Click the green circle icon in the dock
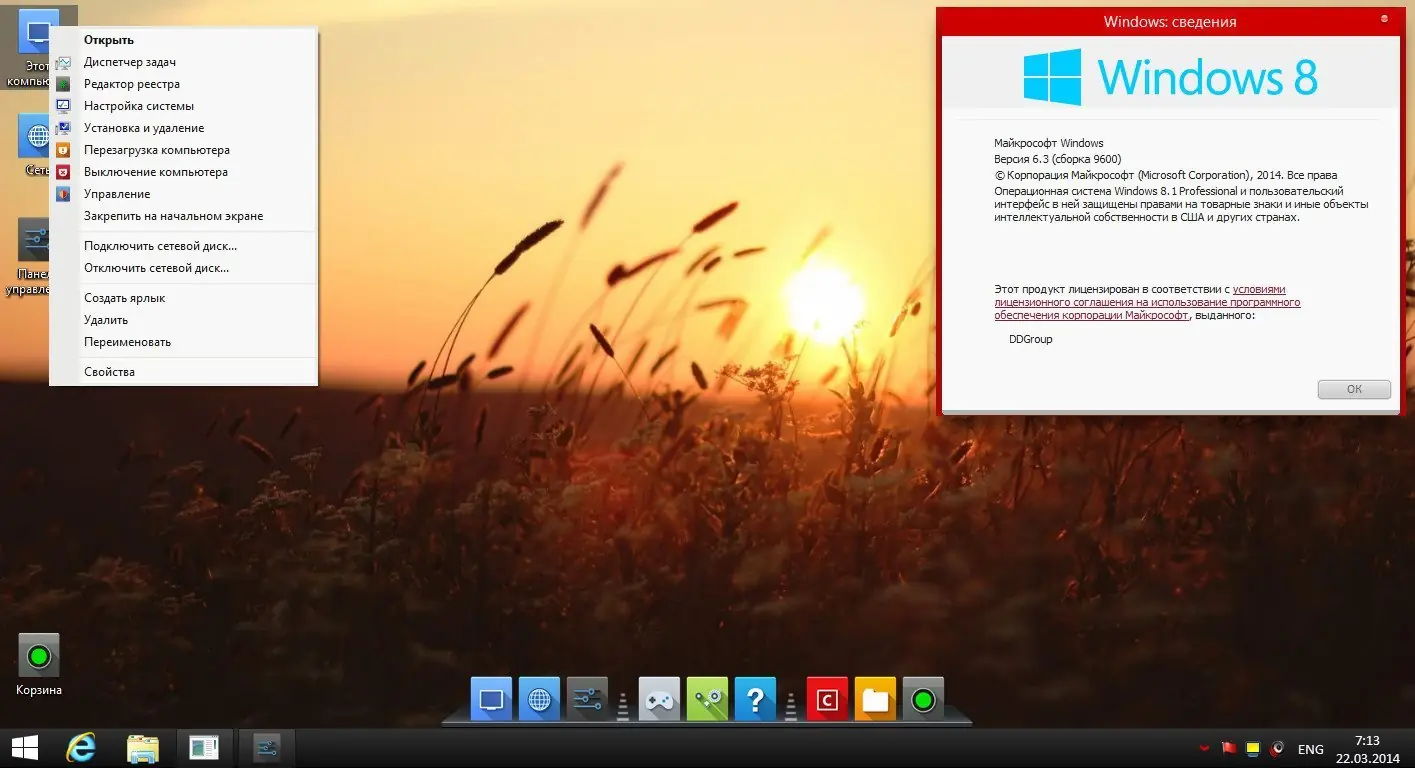1415x768 pixels. [923, 700]
